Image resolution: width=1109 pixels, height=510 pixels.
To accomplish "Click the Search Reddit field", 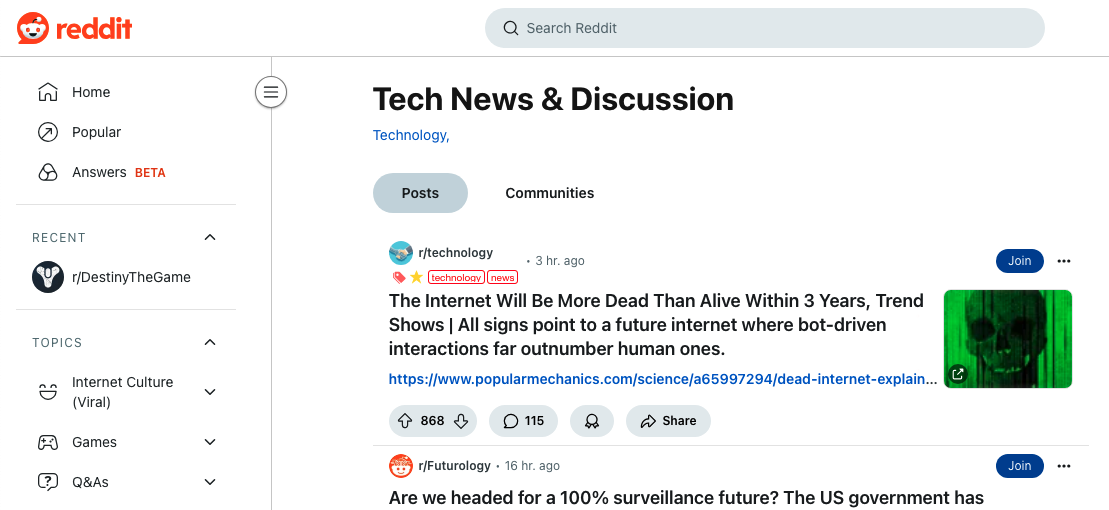I will tap(765, 28).
